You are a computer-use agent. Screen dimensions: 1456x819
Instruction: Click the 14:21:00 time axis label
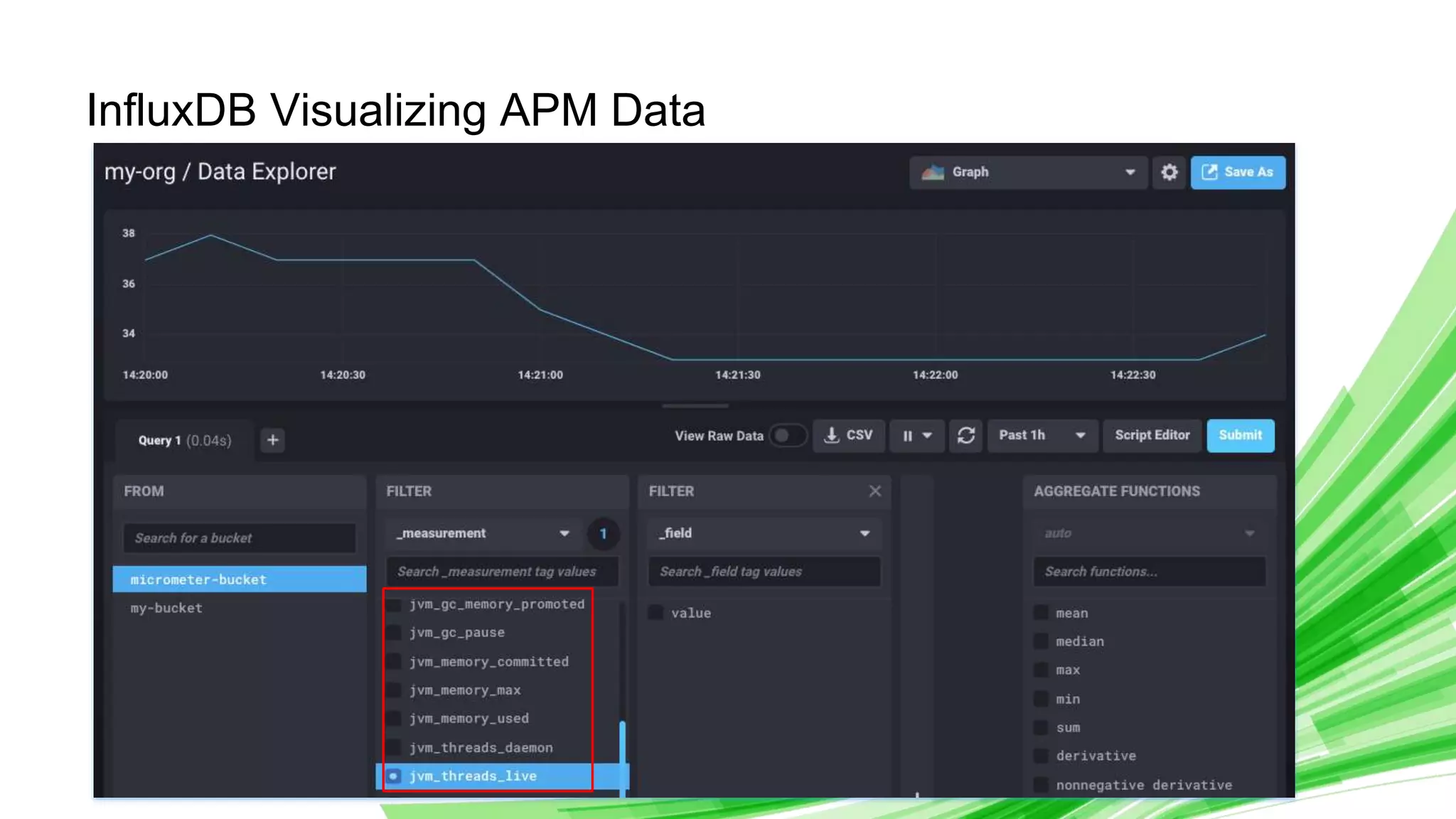pyautogui.click(x=540, y=375)
